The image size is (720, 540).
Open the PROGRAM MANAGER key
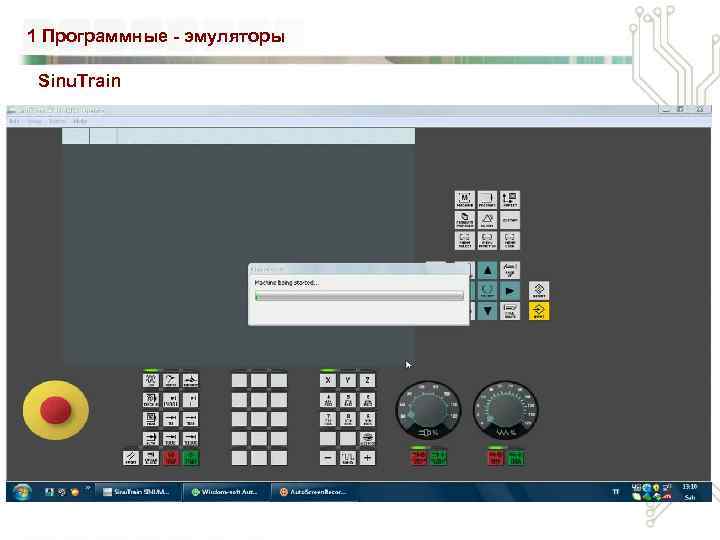(x=465, y=220)
